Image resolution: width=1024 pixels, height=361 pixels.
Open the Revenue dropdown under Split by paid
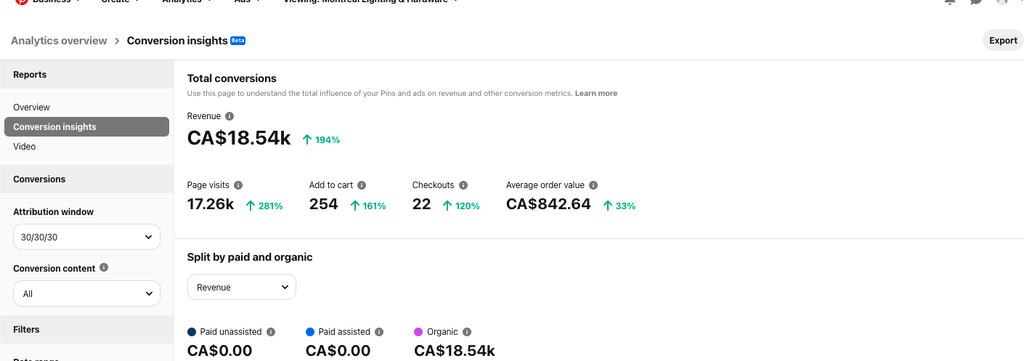point(242,287)
